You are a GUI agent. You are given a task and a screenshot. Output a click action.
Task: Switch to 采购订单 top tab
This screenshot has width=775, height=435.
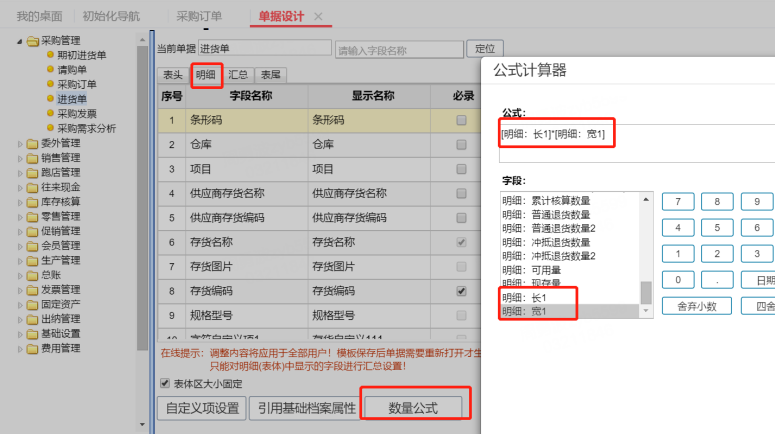[199, 16]
